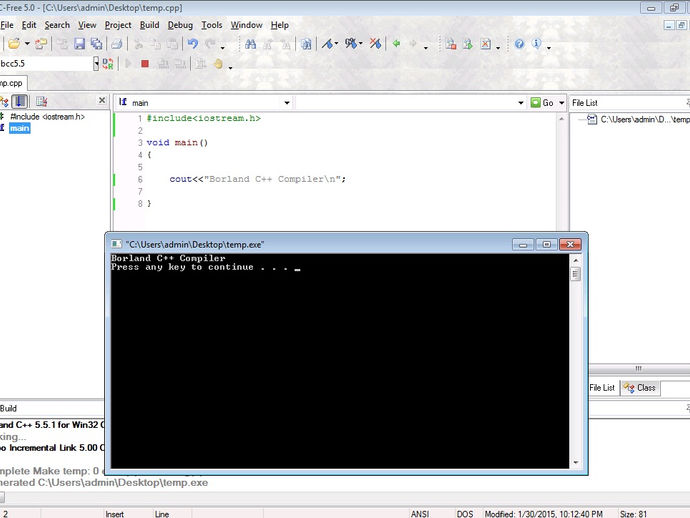The width and height of the screenshot is (690, 518).
Task: Open the File menu
Action: pyautogui.click(x=7, y=25)
